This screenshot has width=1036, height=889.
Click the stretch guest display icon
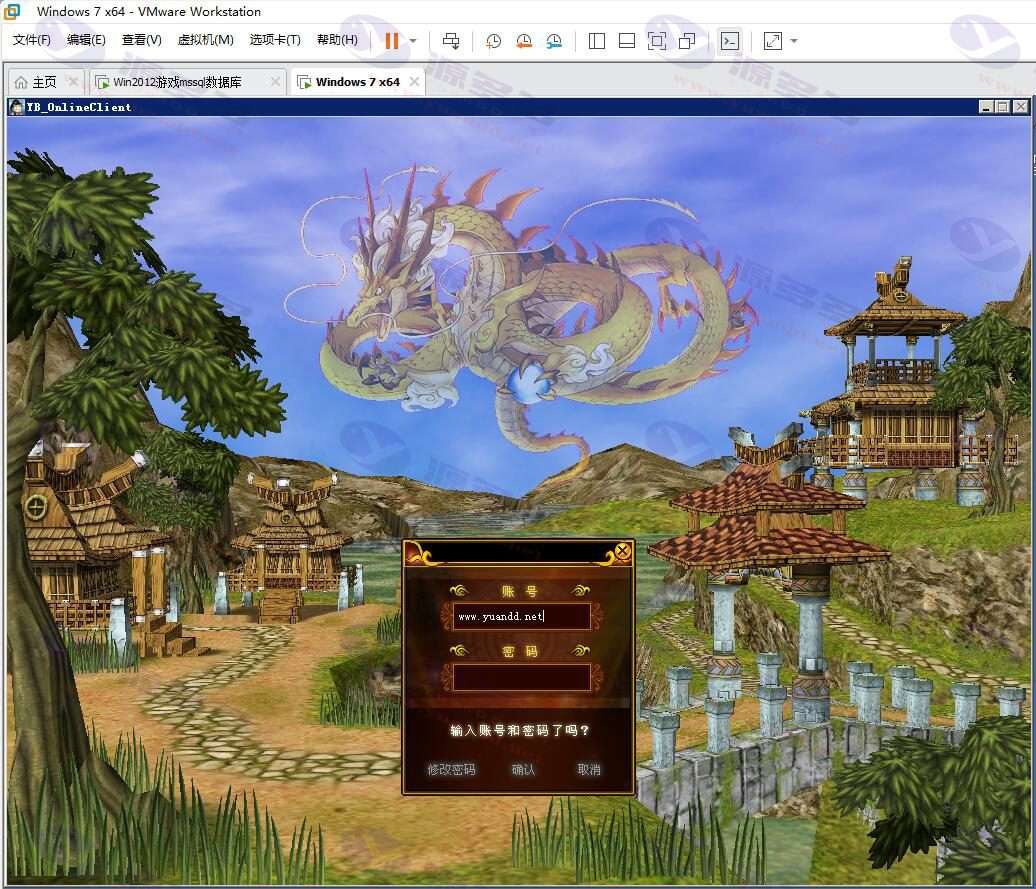(x=772, y=41)
